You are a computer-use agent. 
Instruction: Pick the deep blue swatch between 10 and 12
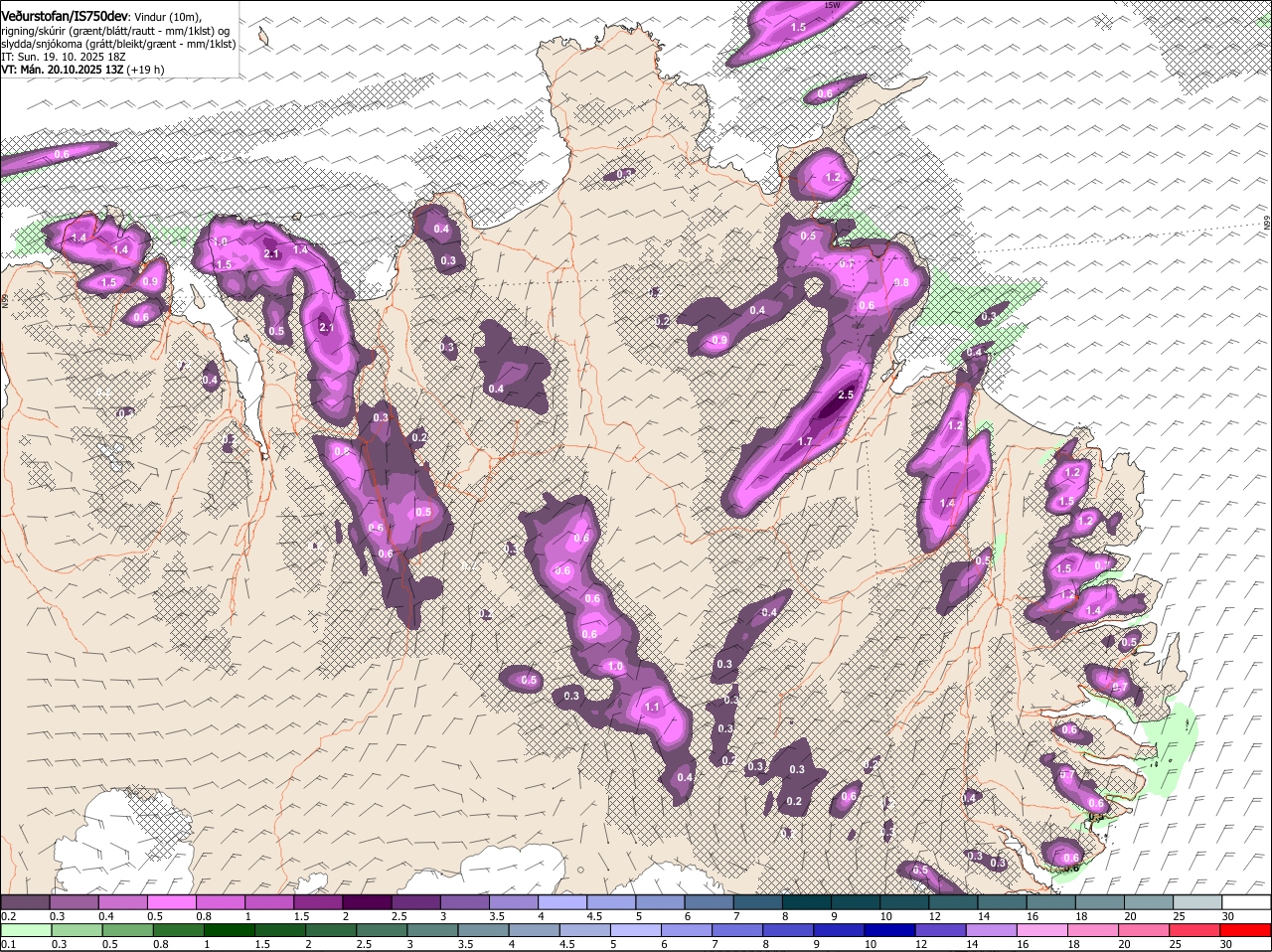[x=891, y=930]
